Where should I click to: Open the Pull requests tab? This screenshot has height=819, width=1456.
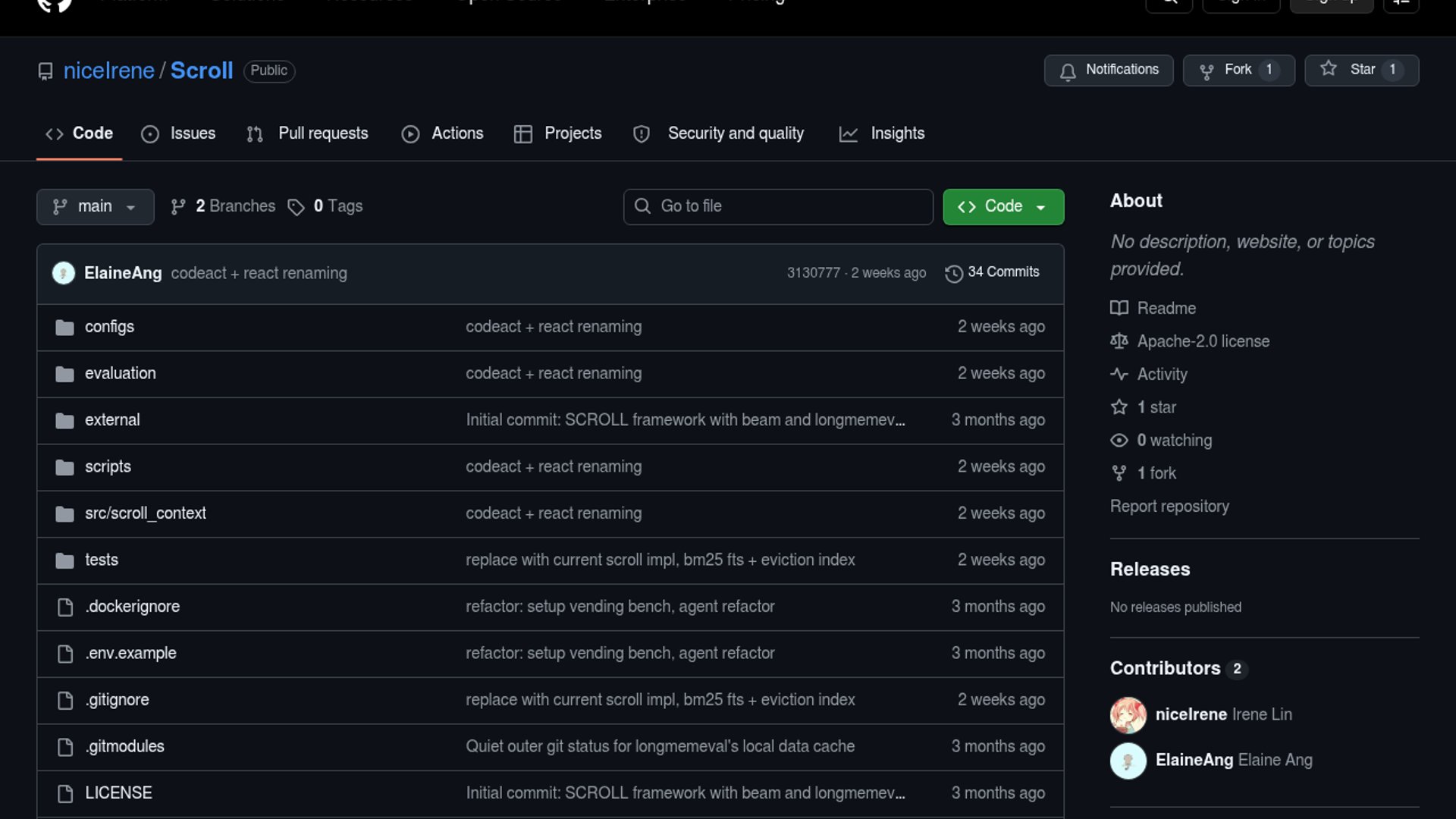click(307, 133)
